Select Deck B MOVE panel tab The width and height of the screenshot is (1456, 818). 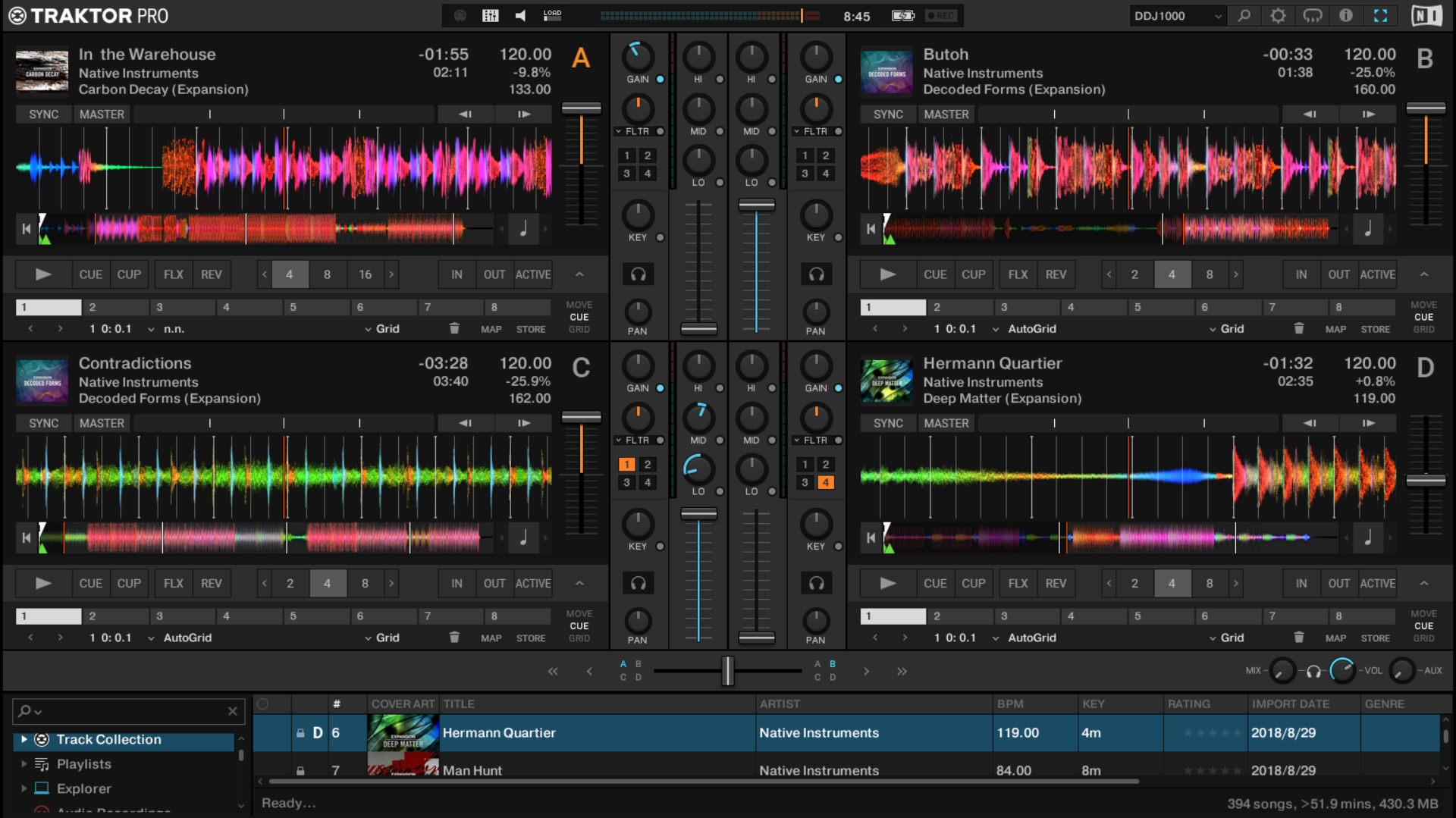(x=1424, y=305)
